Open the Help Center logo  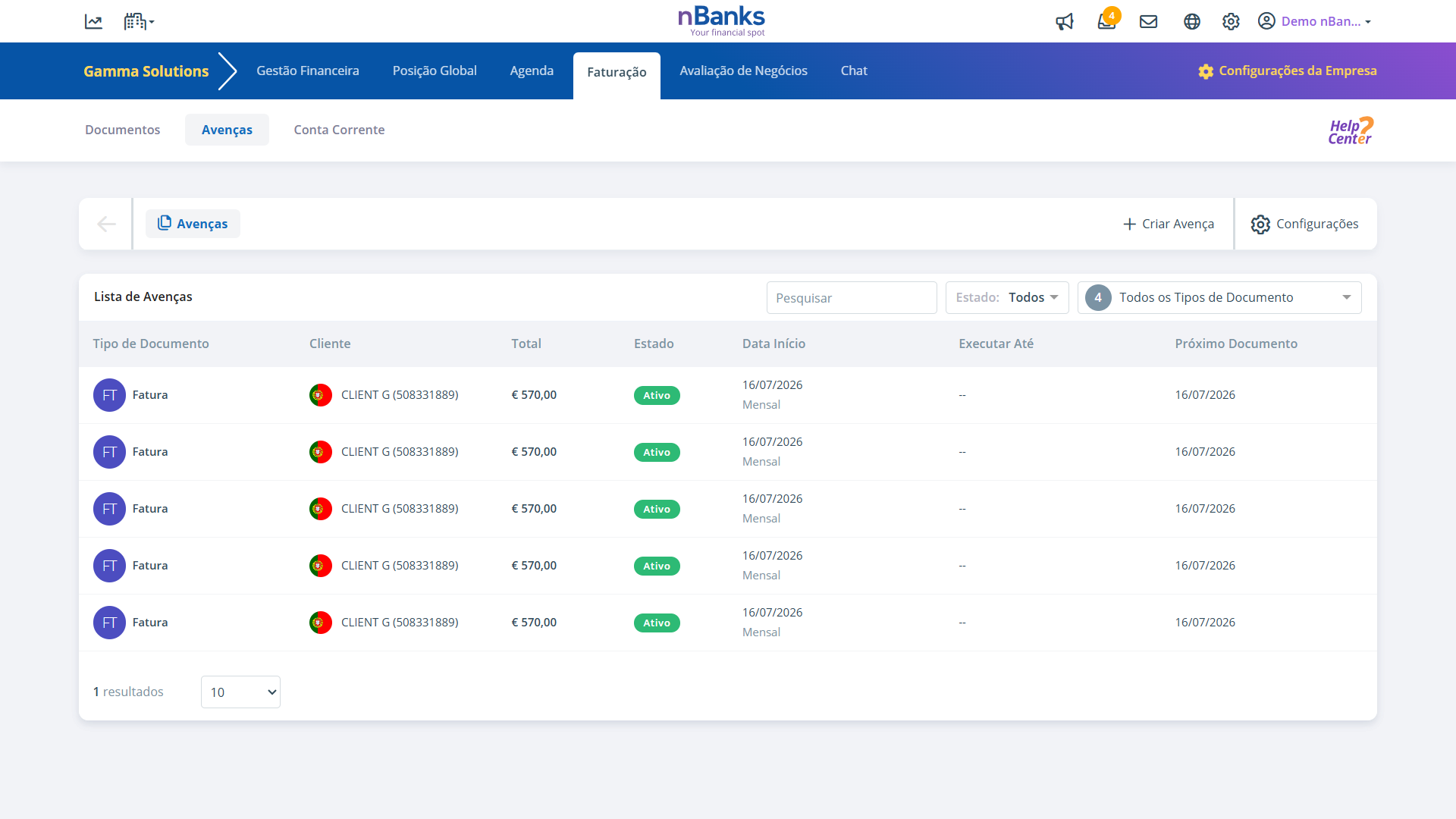(1351, 130)
